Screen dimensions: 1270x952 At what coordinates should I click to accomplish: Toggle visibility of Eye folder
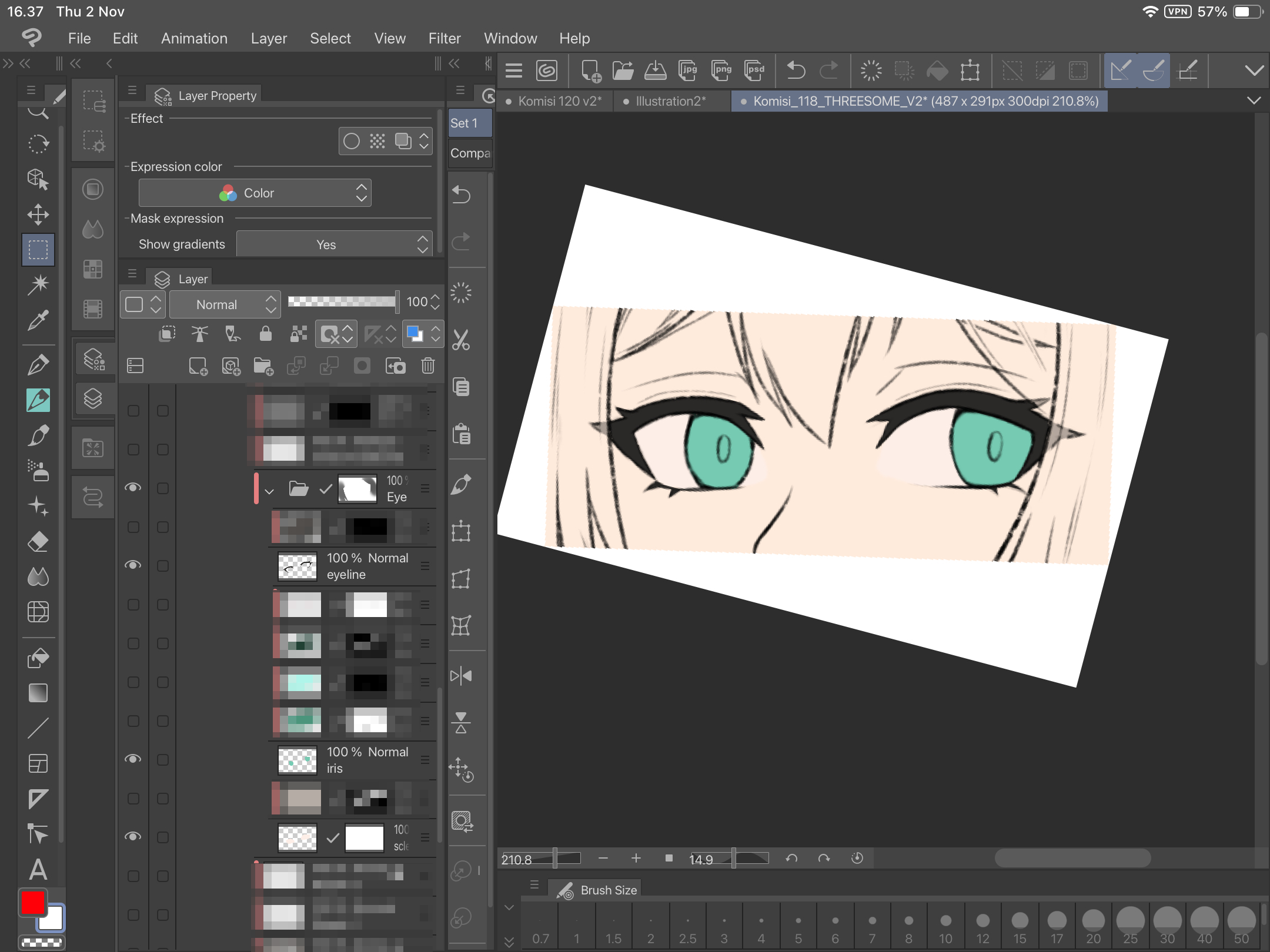point(133,488)
